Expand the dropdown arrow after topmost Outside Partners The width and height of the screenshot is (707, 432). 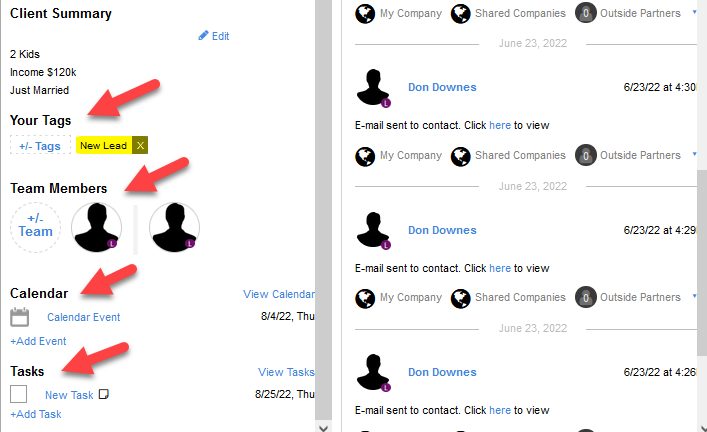[x=694, y=12]
